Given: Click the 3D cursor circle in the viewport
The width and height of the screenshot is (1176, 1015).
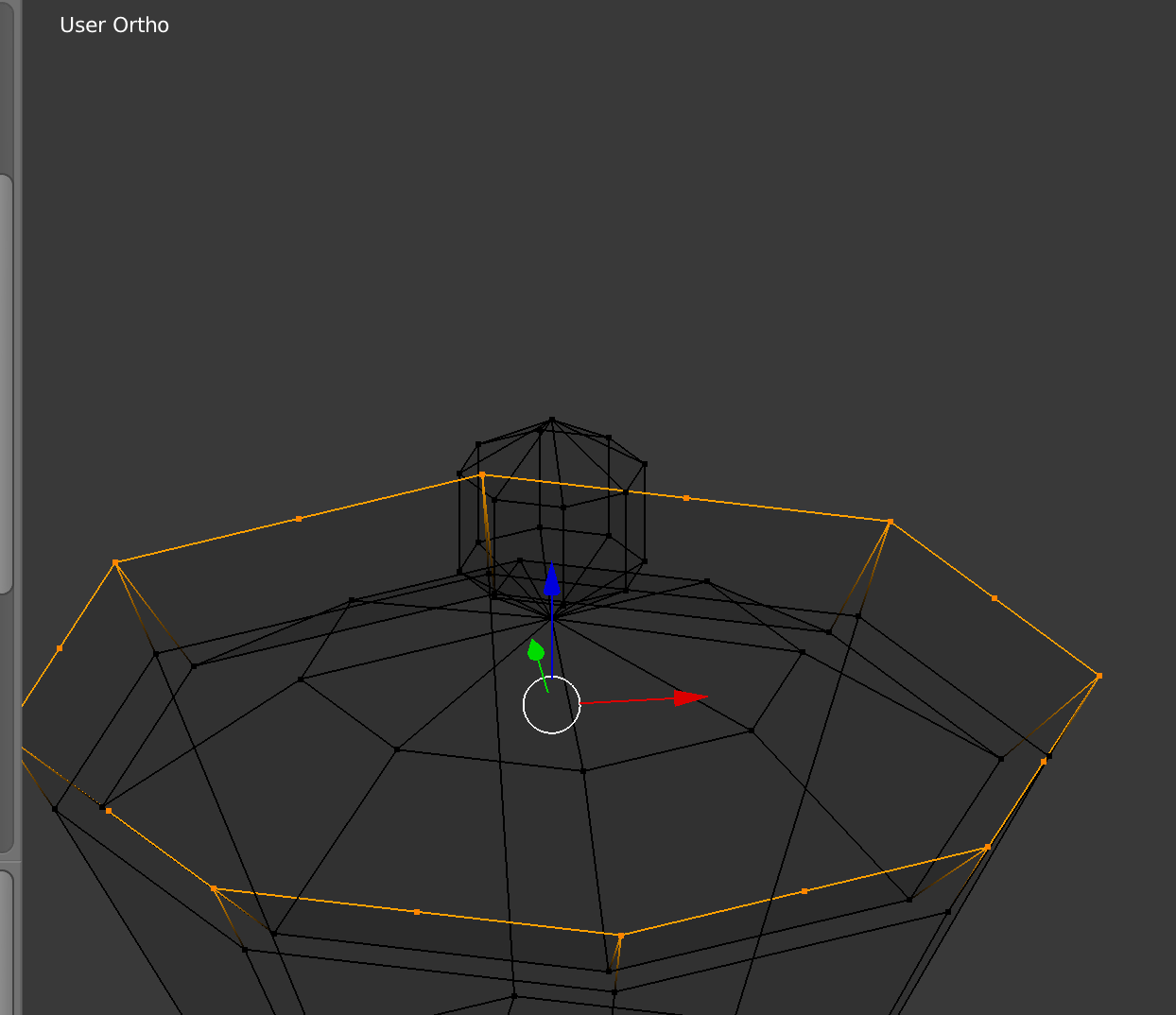Looking at the screenshot, I should point(551,706).
